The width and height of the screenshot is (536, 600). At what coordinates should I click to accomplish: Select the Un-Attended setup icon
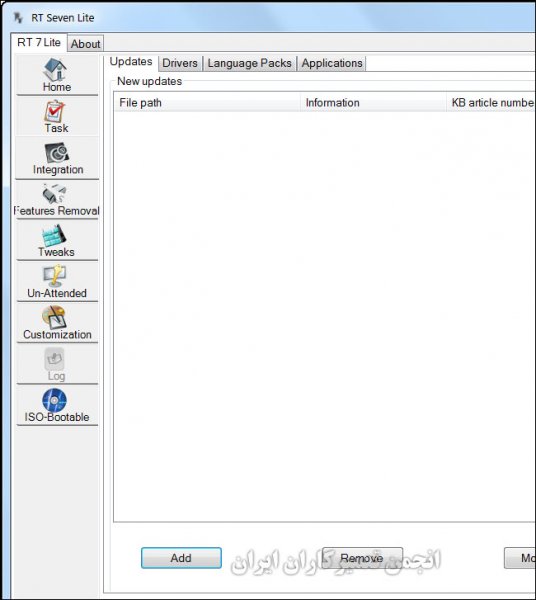(x=54, y=276)
